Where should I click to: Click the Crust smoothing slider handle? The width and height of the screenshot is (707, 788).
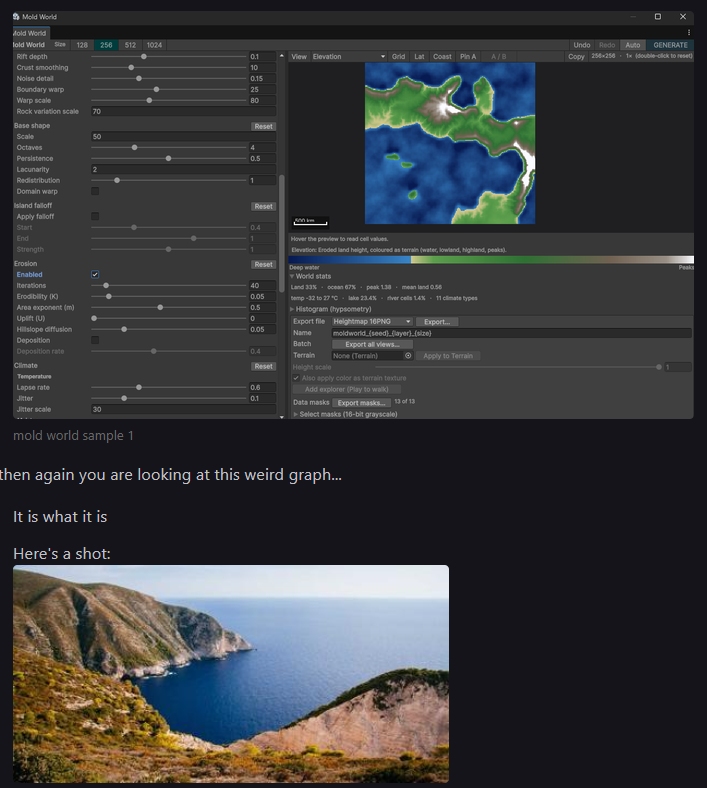(131, 67)
